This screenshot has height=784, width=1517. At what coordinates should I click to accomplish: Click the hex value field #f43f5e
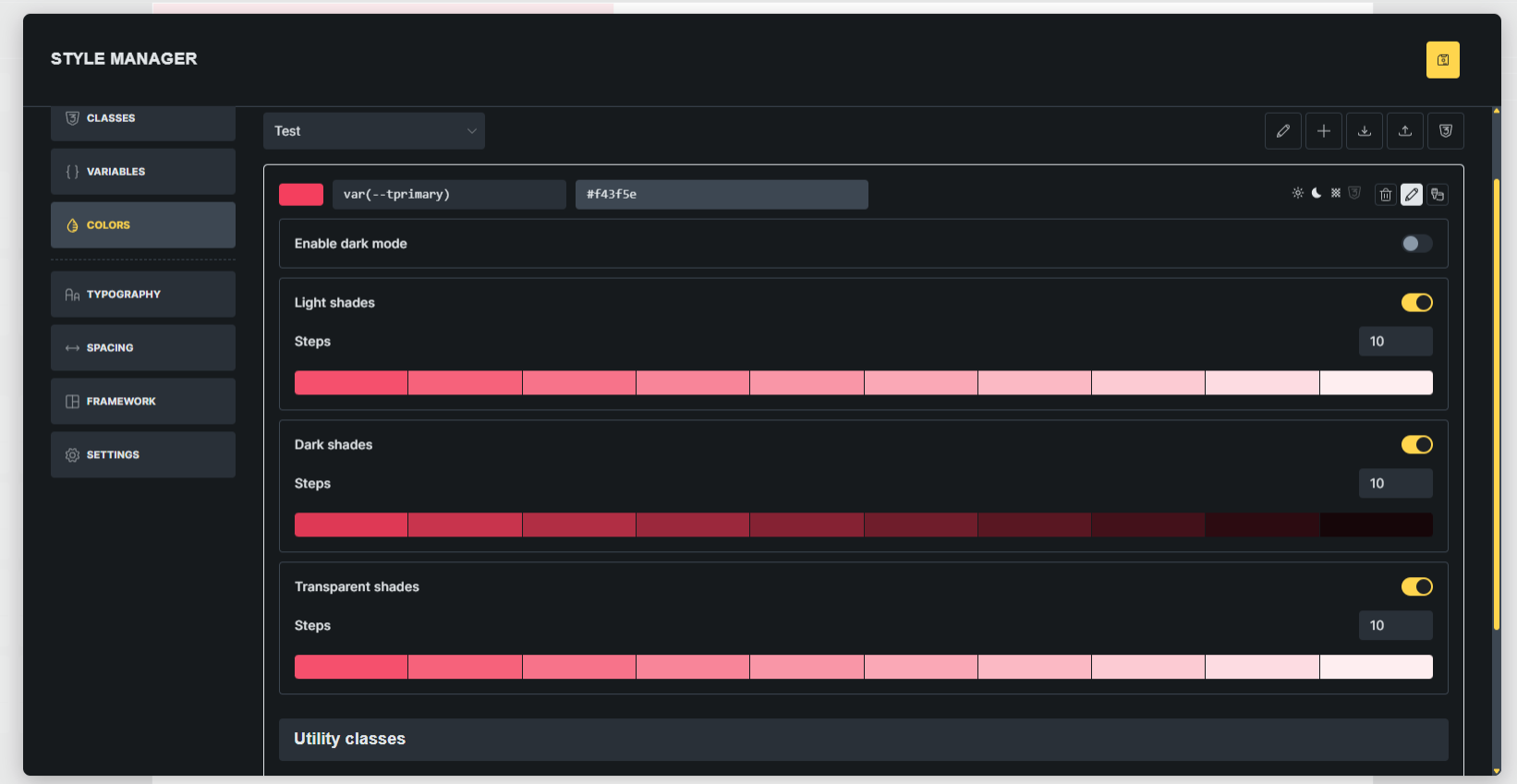tap(721, 194)
